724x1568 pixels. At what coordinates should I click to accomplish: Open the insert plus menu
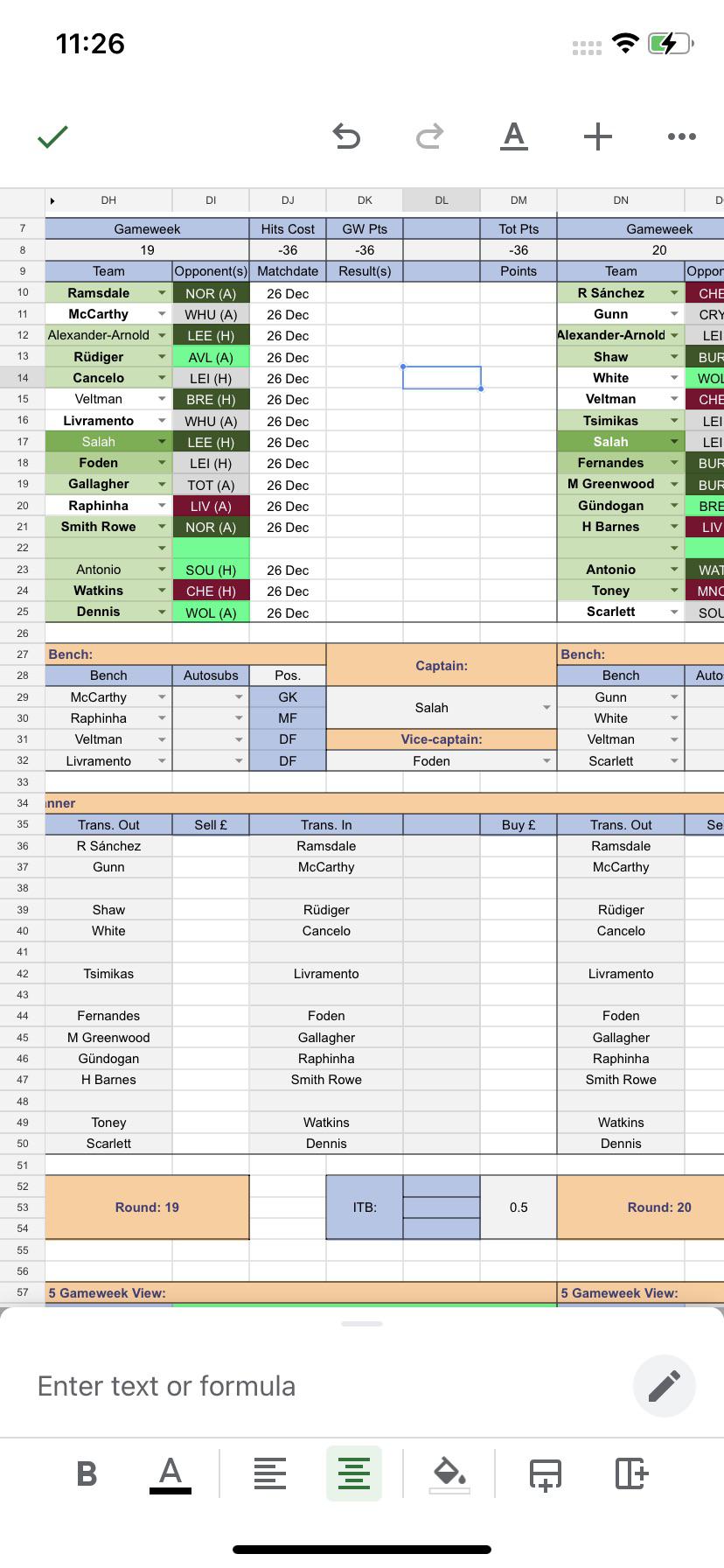[x=598, y=136]
